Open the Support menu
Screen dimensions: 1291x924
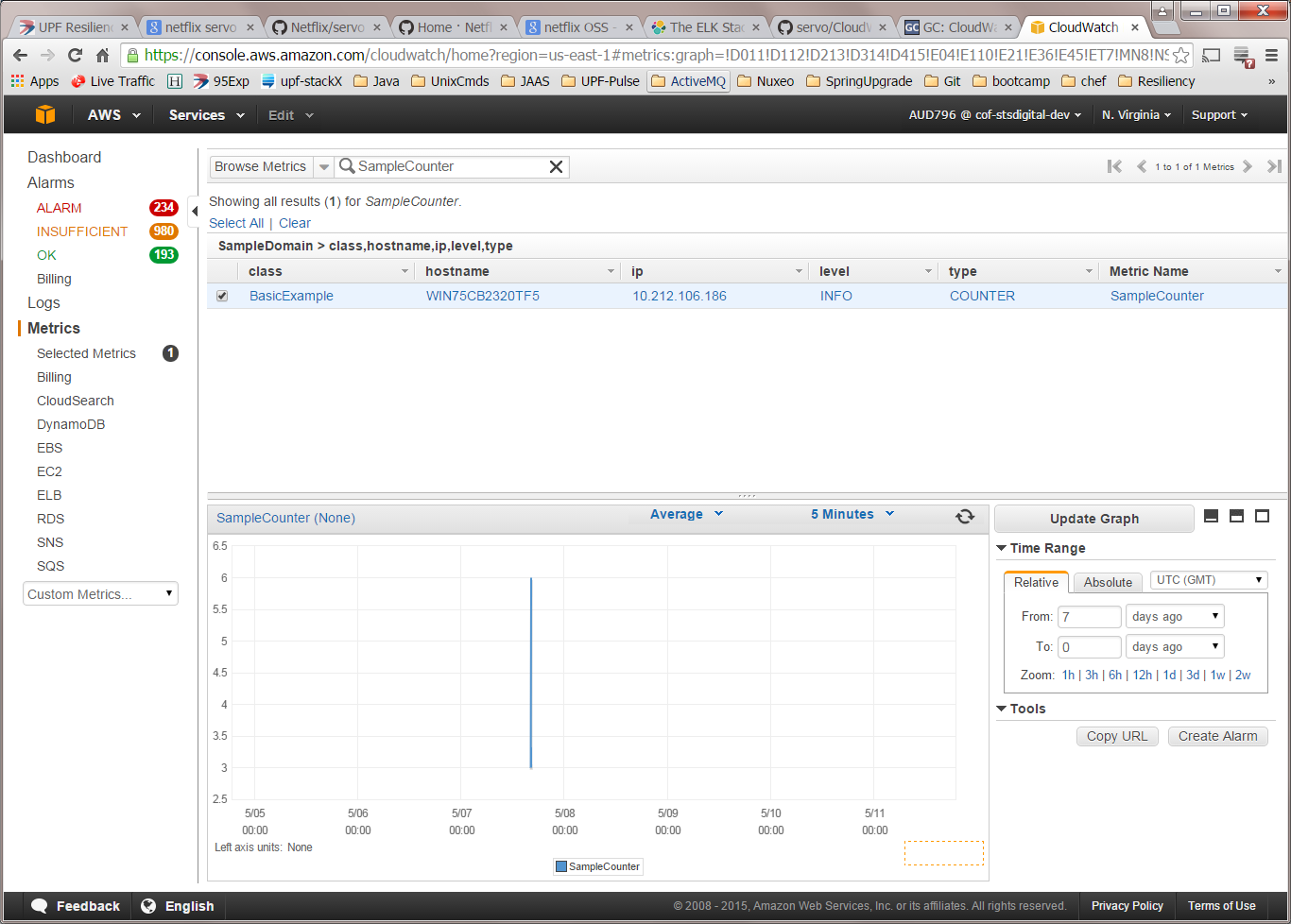1219,115
